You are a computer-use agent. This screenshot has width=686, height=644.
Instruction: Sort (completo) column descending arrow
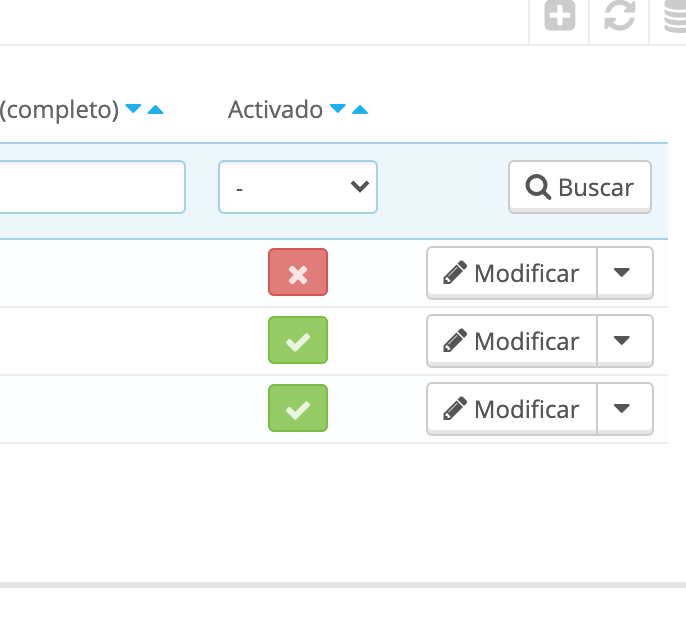[133, 109]
